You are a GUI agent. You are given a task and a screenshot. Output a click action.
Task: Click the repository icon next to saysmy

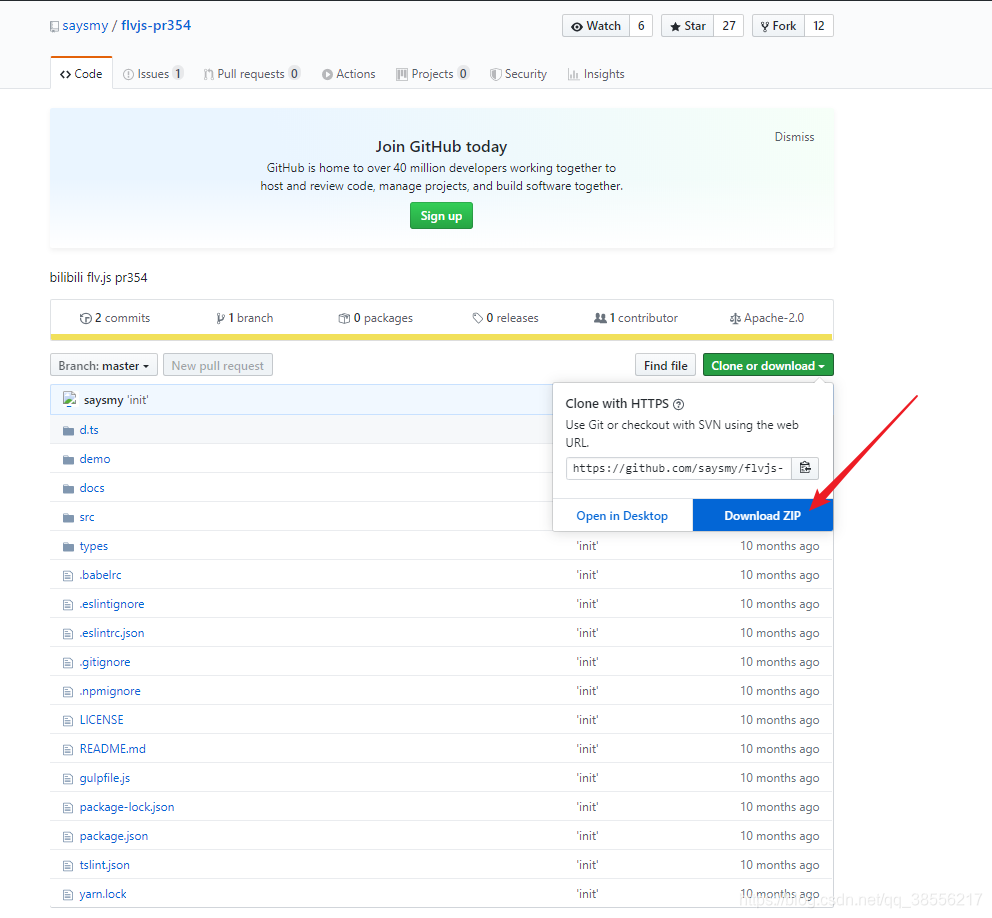click(54, 27)
